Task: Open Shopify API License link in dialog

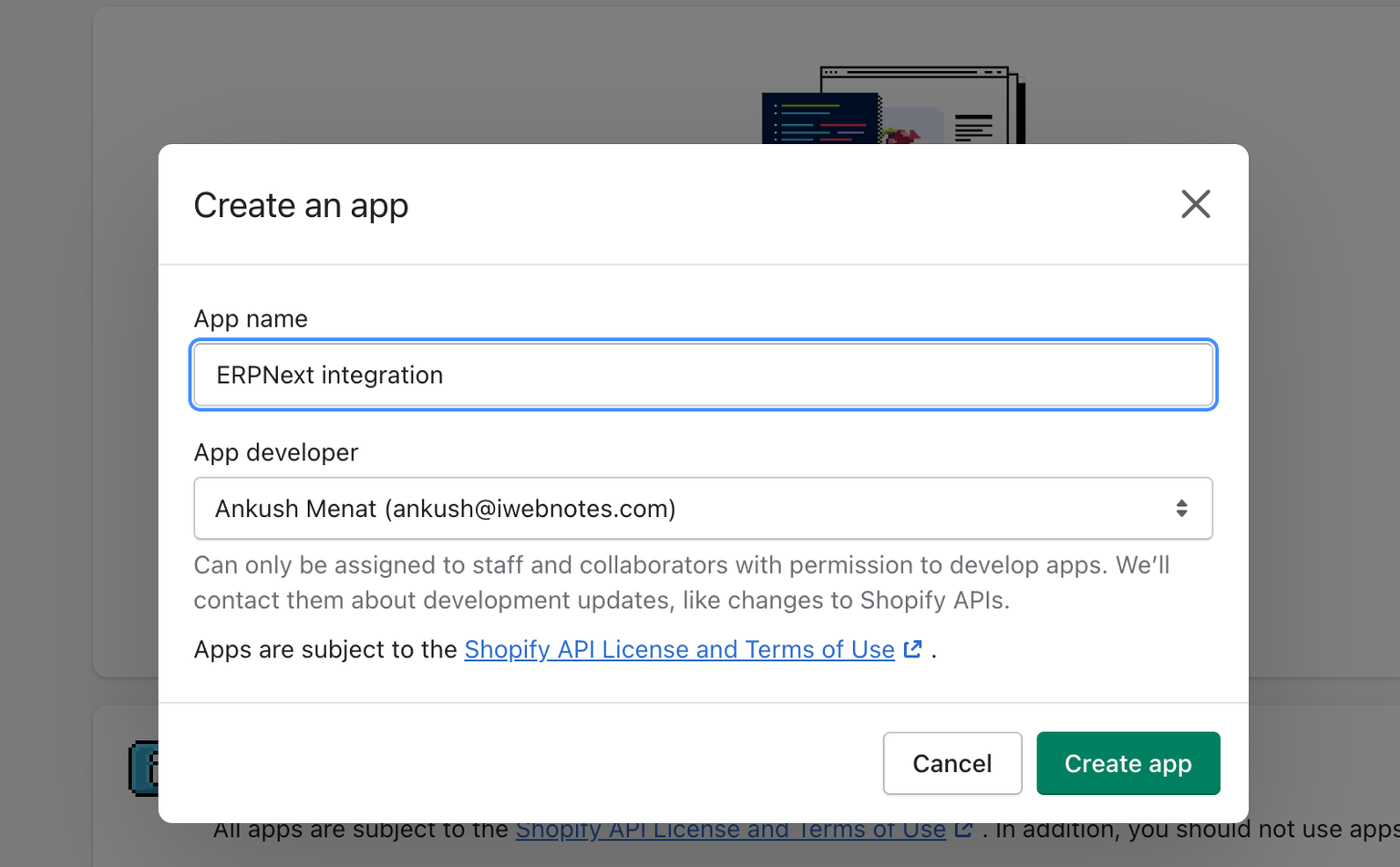Action: 679,649
